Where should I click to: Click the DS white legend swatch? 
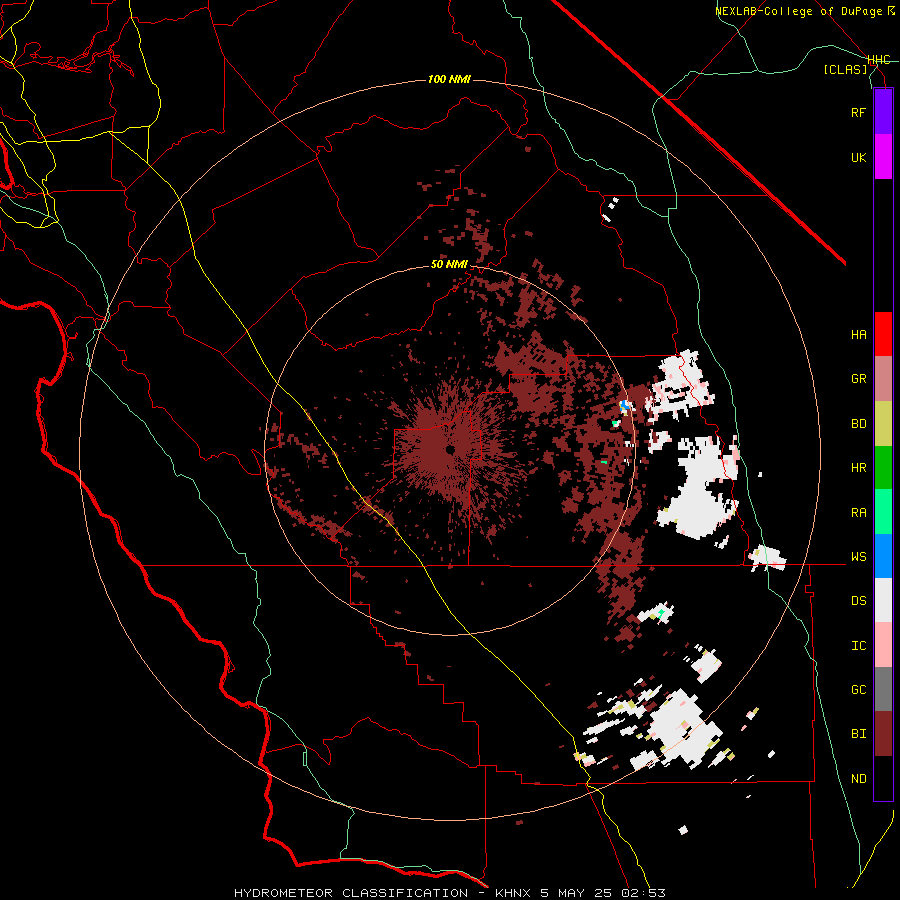point(883,600)
